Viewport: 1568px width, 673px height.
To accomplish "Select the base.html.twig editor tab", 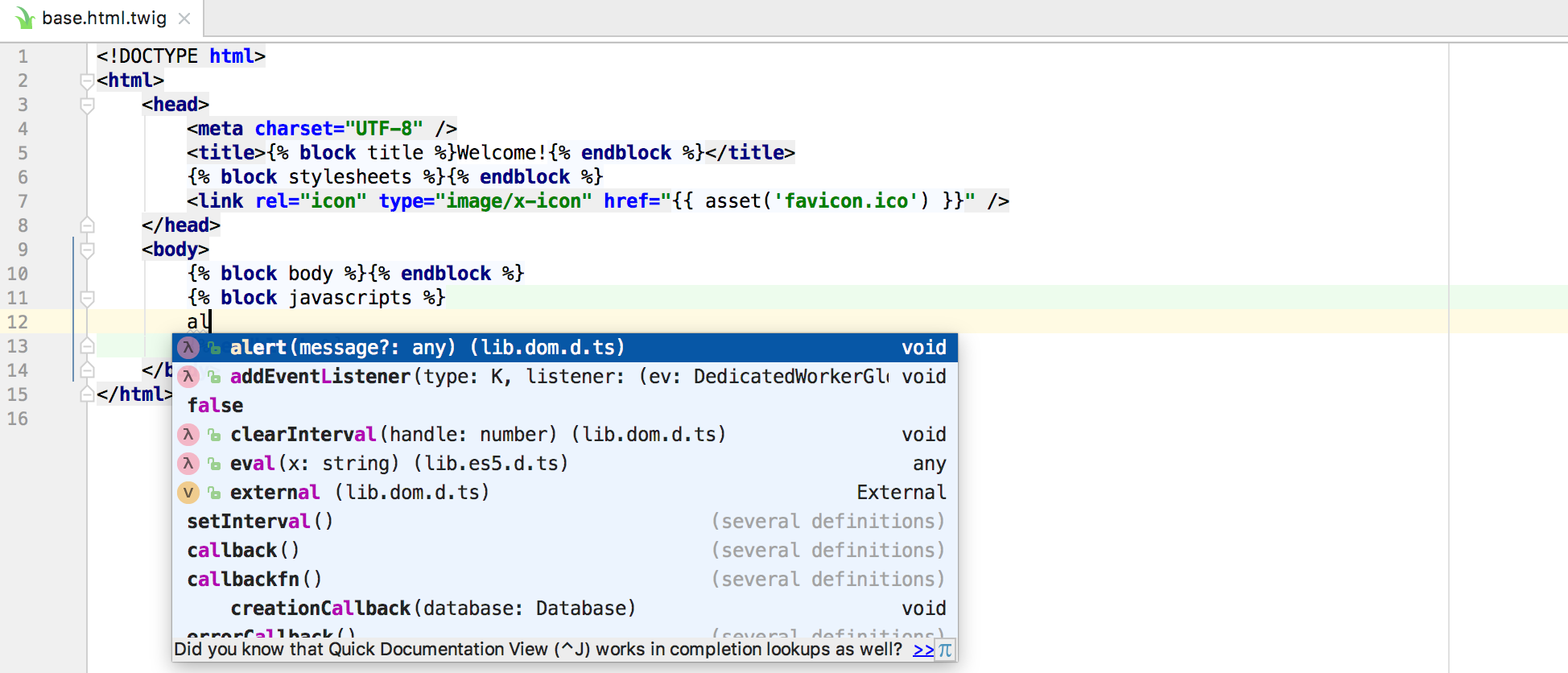I will click(102, 18).
